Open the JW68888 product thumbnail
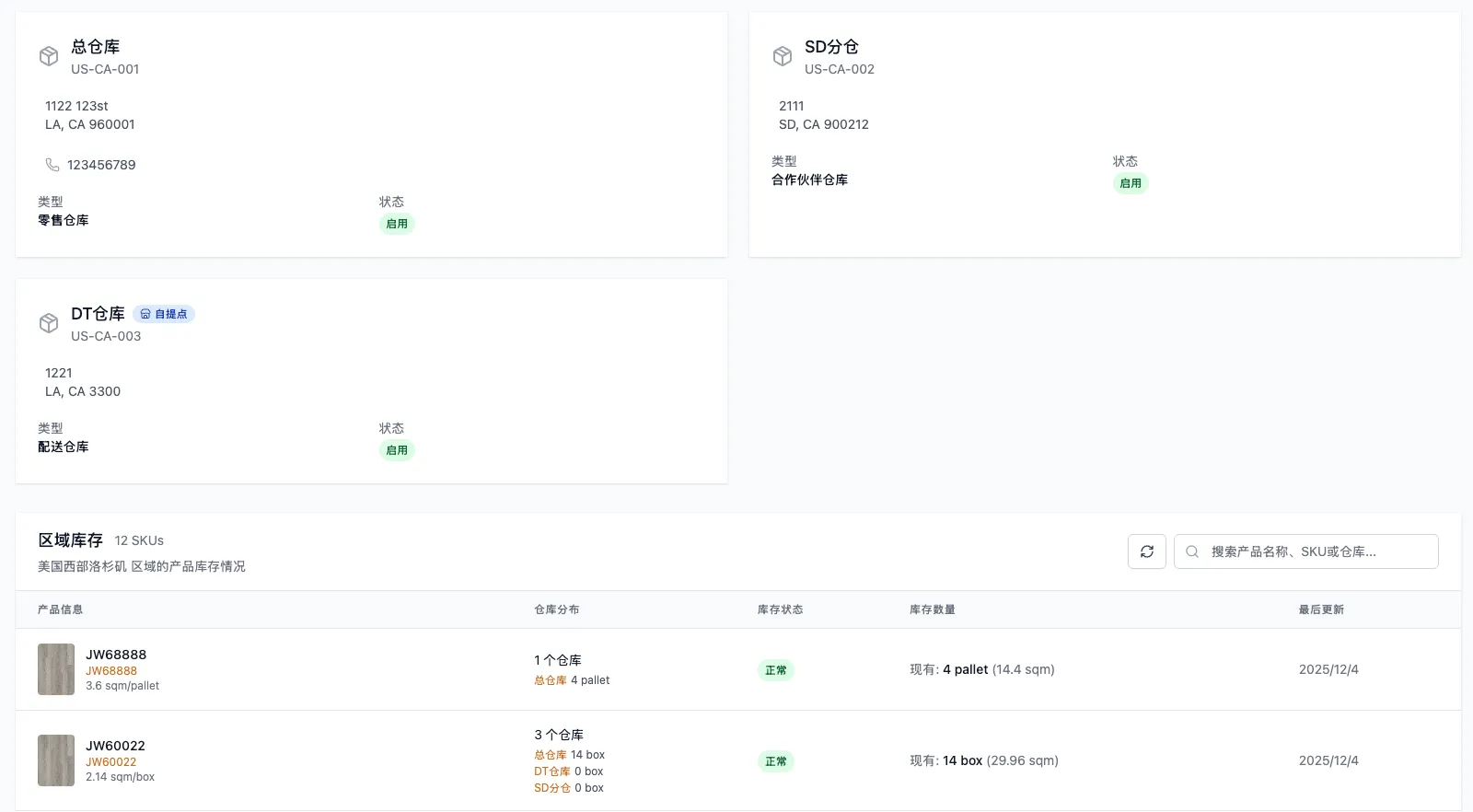The image size is (1473, 812). pos(56,669)
